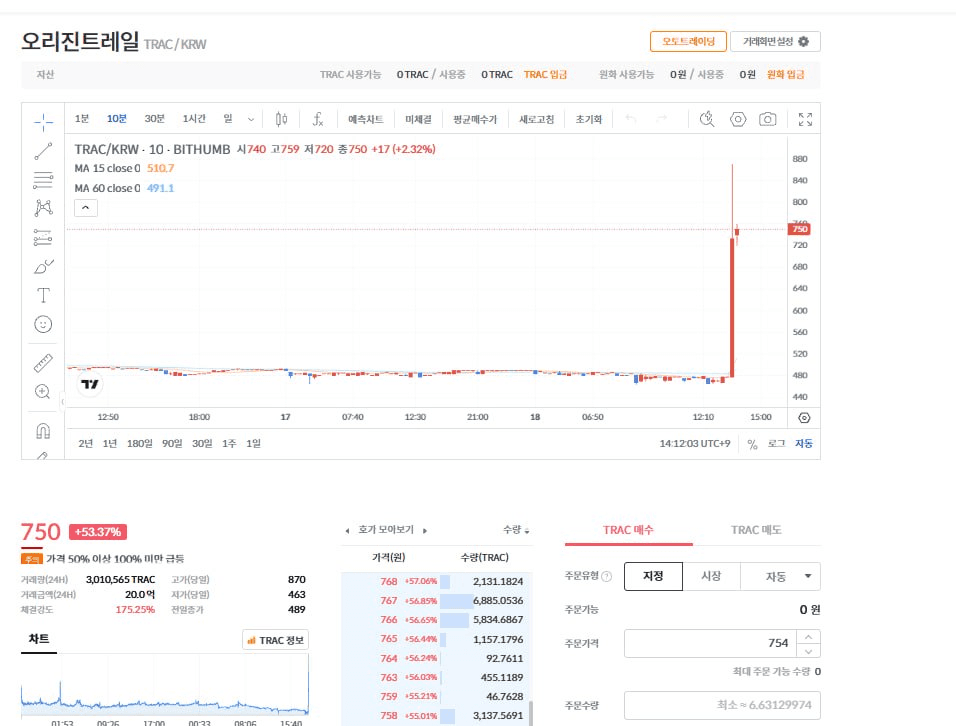Screen dimensions: 956x726
Task: Enter fullscreen chart mode
Action: click(805, 119)
